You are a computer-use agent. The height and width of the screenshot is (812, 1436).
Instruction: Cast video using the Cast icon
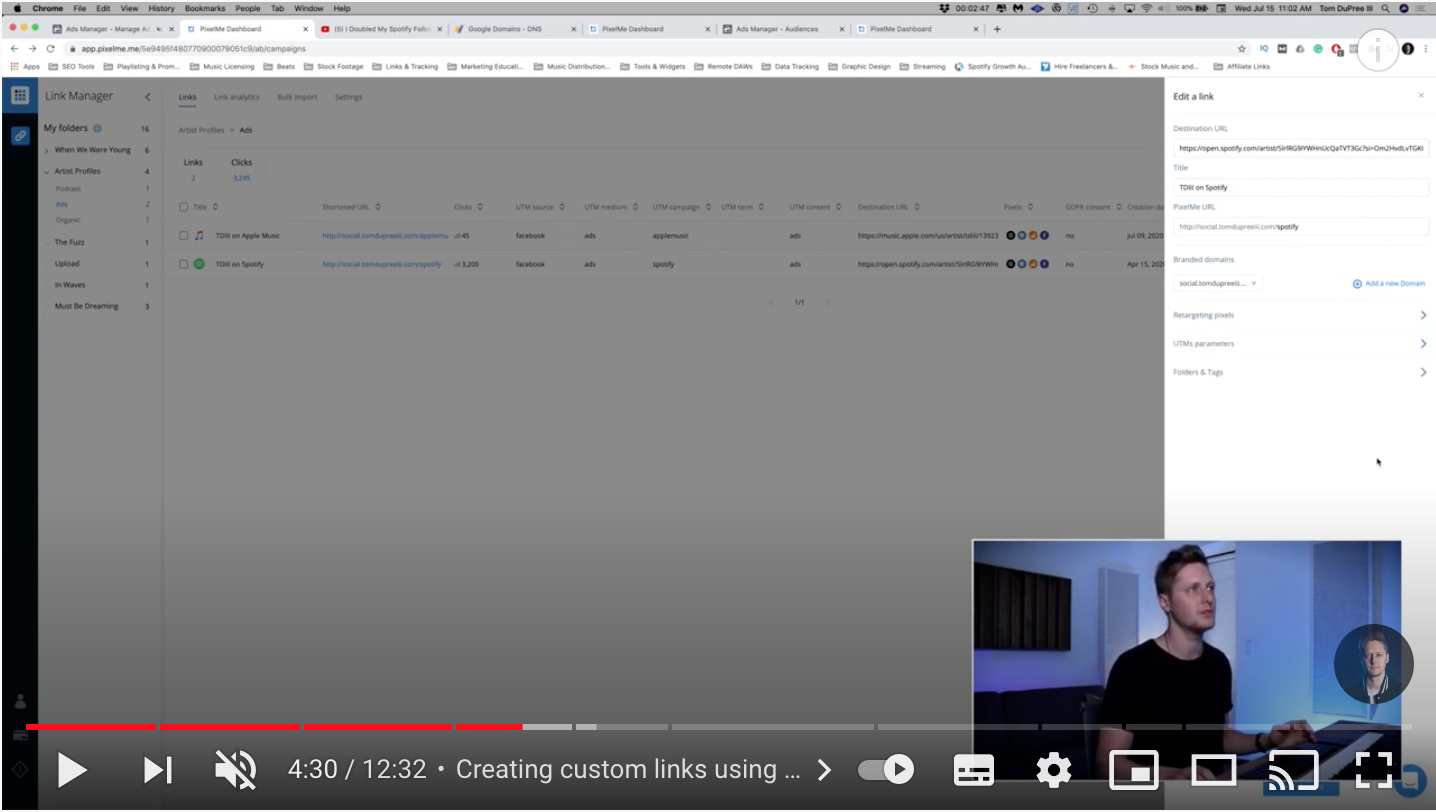(x=1293, y=770)
